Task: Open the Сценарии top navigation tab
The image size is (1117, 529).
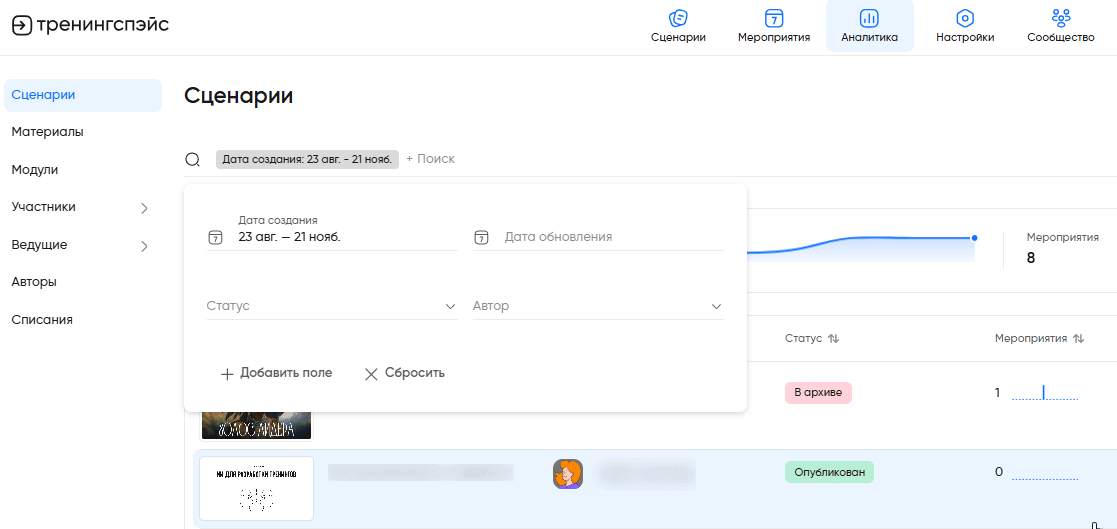Action: click(x=678, y=26)
